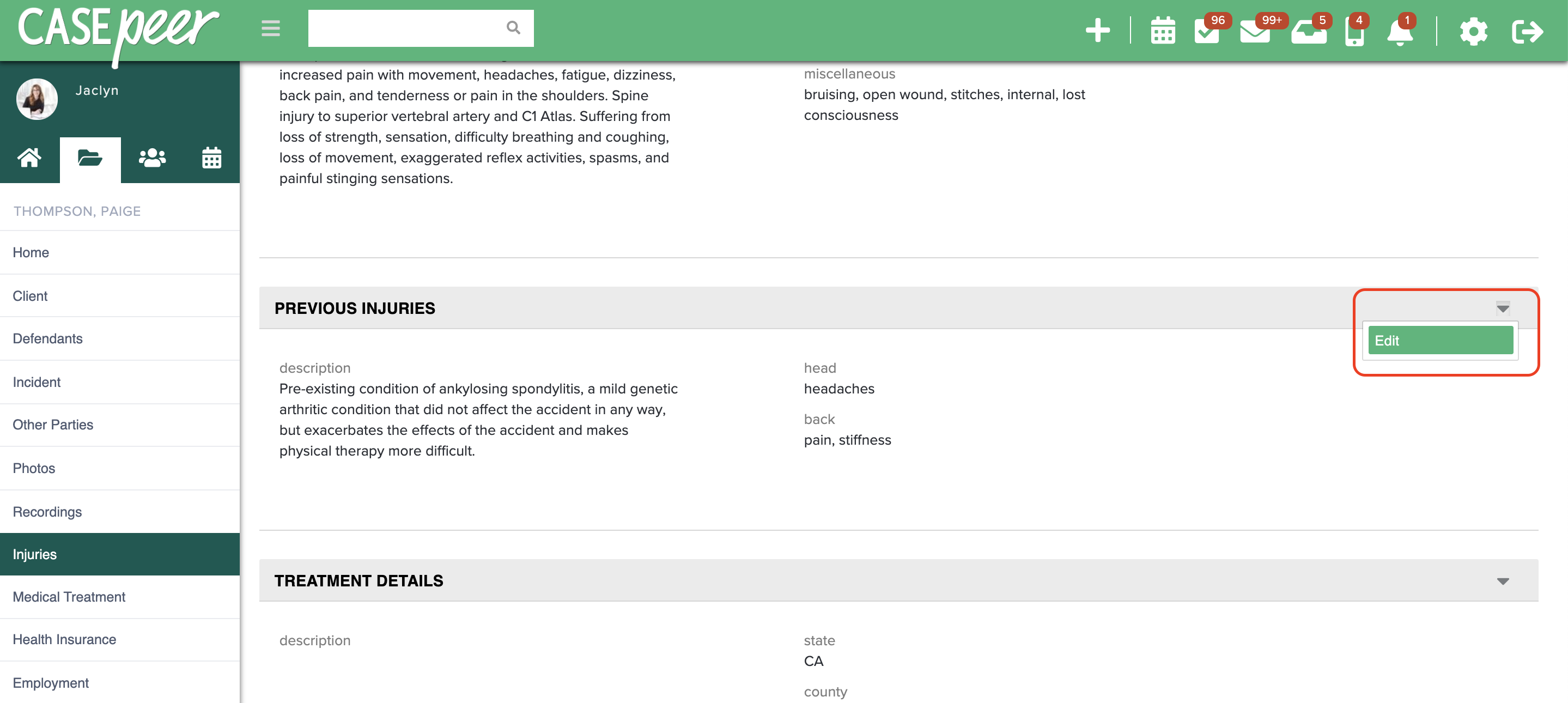This screenshot has height=703, width=1568.
Task: Open the Health Insurance page
Action: point(64,639)
